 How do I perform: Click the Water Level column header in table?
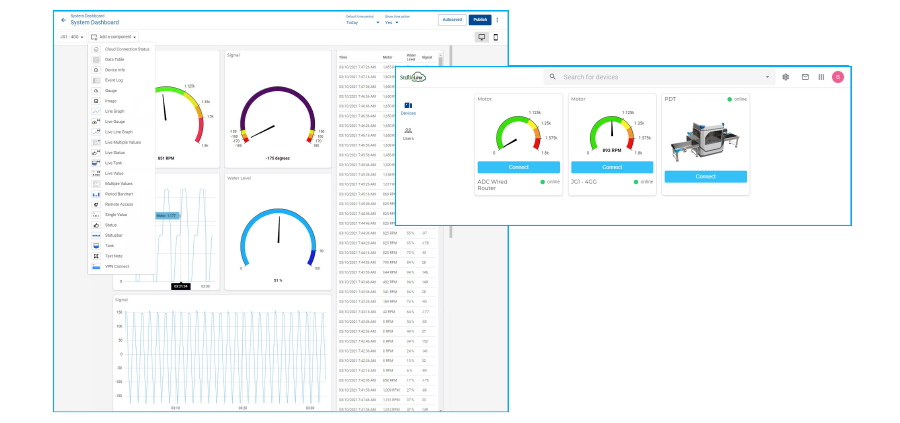click(410, 57)
